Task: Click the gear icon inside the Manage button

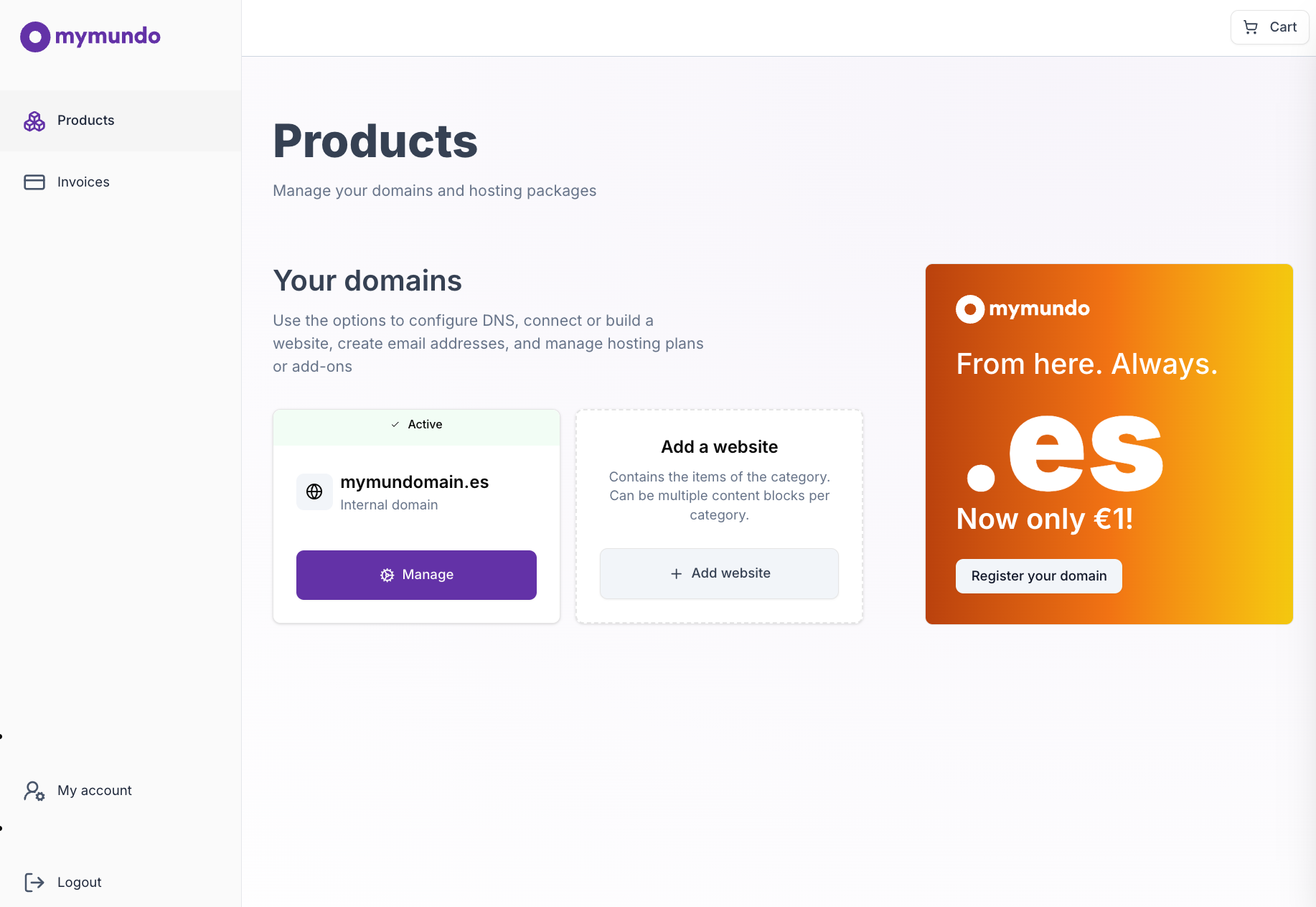Action: (x=387, y=575)
